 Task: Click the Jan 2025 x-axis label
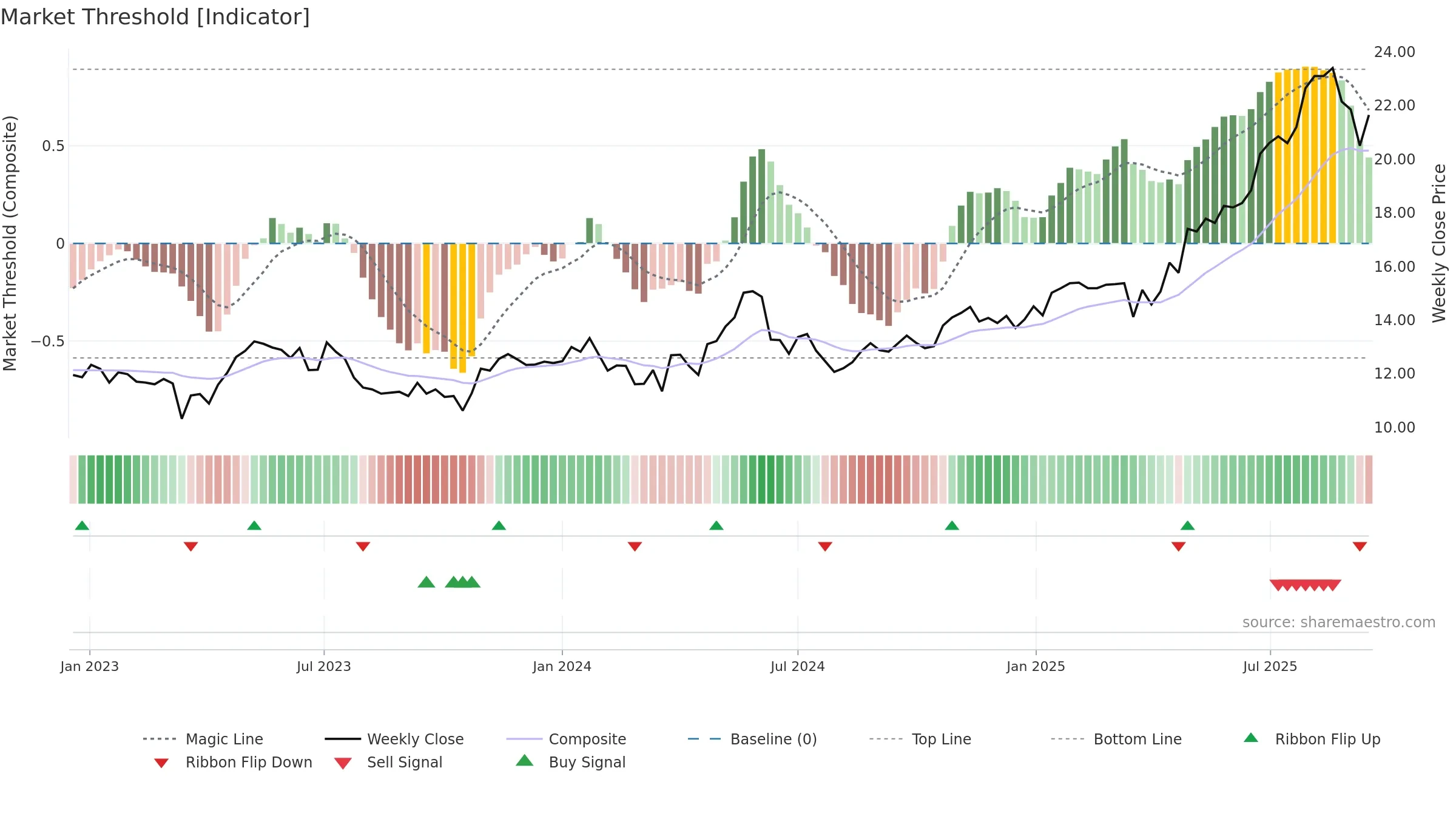coord(1036,666)
